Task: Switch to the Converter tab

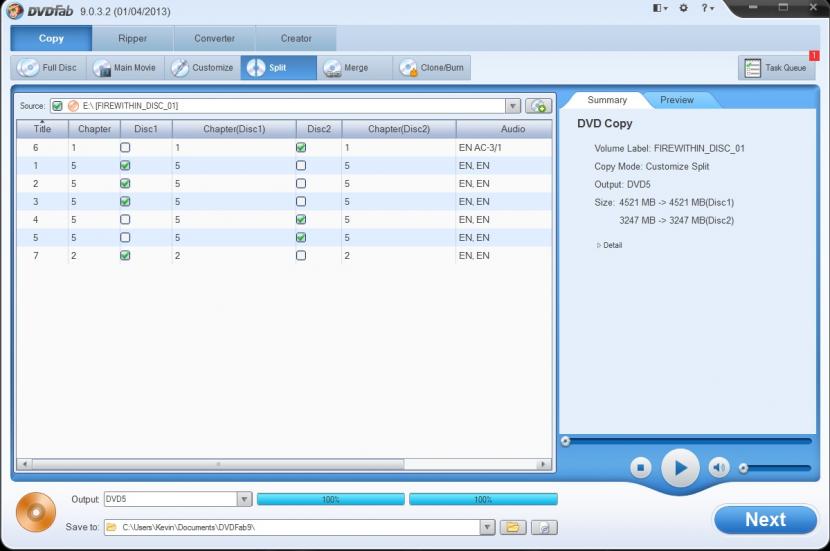Action: click(214, 38)
